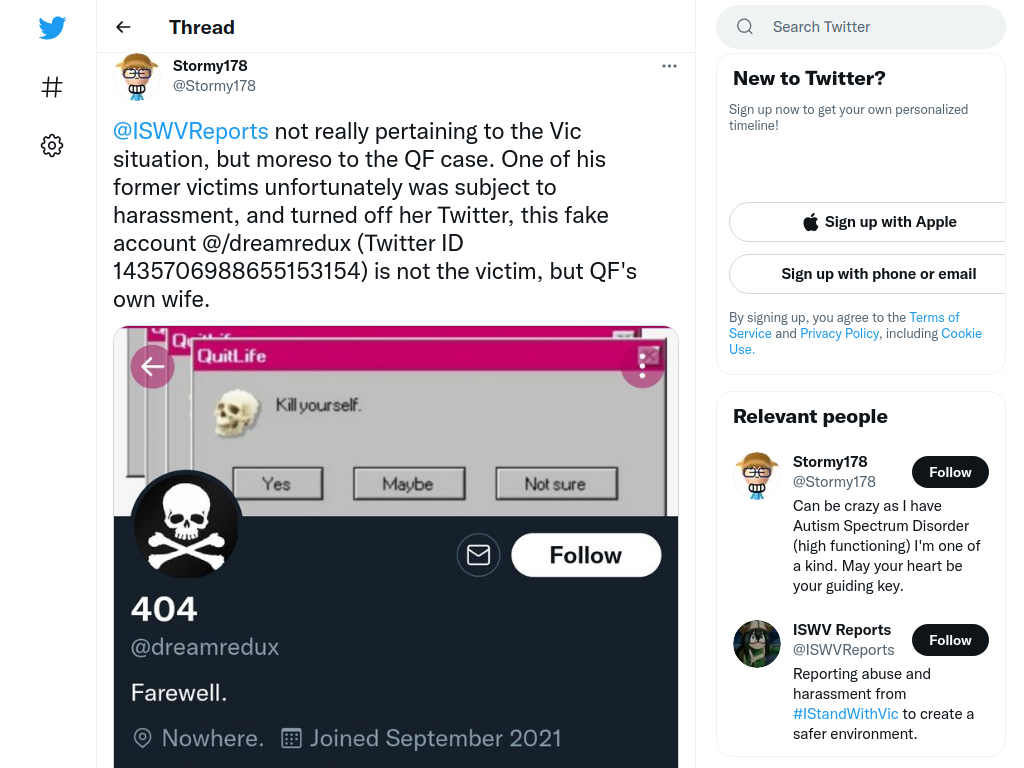Open the tweet's three-dot More menu

point(669,66)
